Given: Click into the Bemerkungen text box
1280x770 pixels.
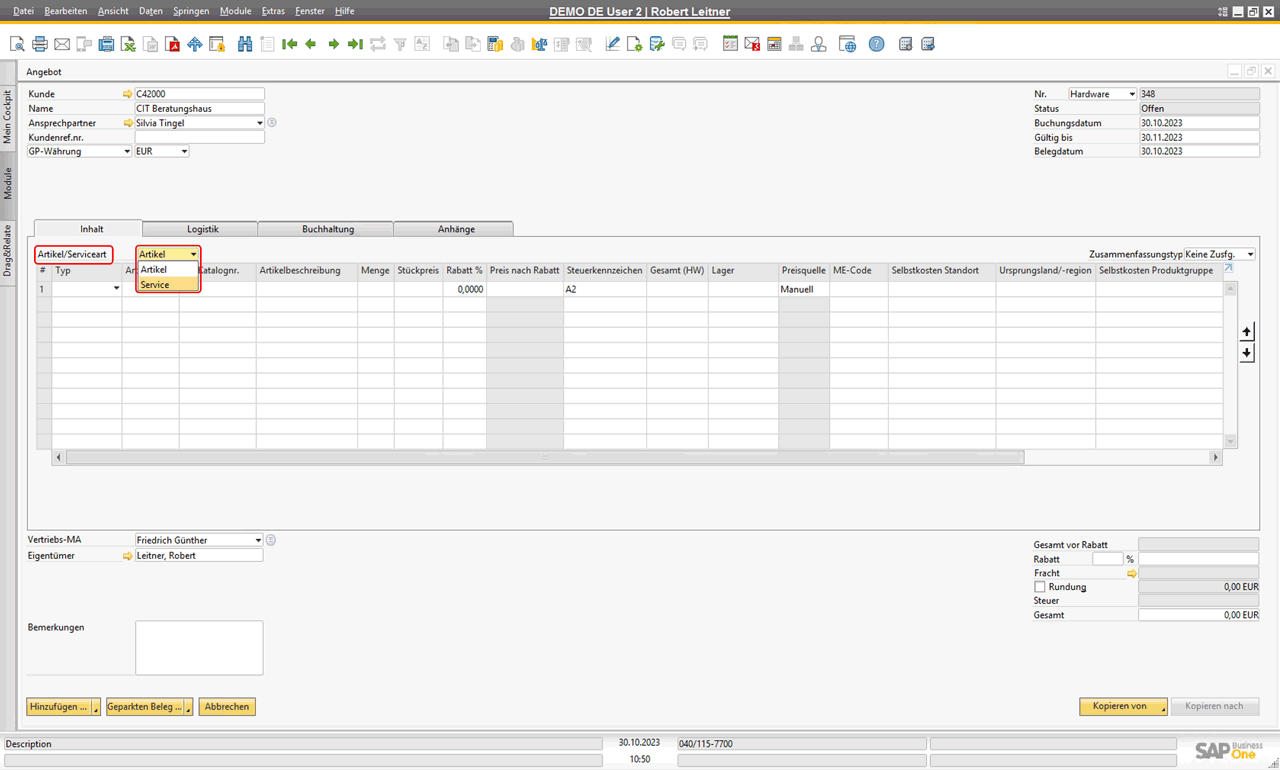Looking at the screenshot, I should [x=199, y=647].
